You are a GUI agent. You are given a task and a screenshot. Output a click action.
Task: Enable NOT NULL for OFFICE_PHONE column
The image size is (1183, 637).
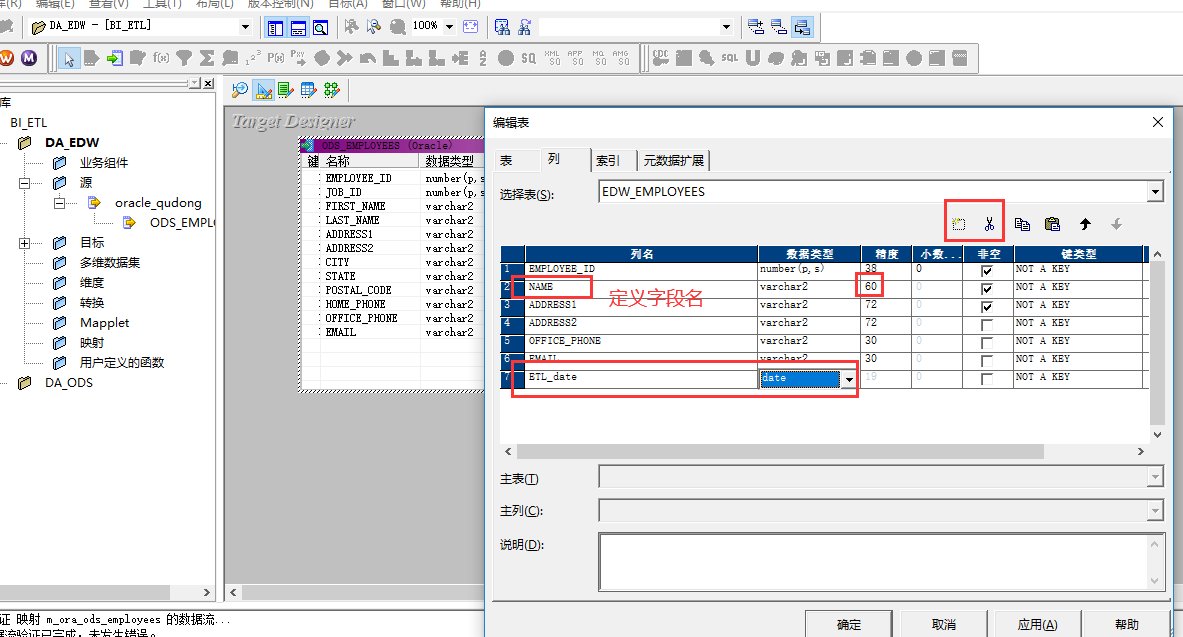(988, 340)
